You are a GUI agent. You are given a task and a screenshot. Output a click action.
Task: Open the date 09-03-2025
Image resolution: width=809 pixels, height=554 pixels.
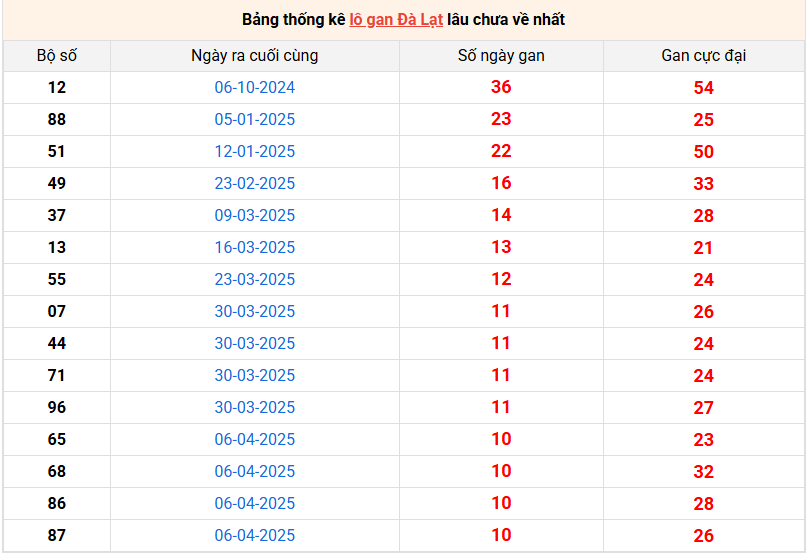(255, 216)
